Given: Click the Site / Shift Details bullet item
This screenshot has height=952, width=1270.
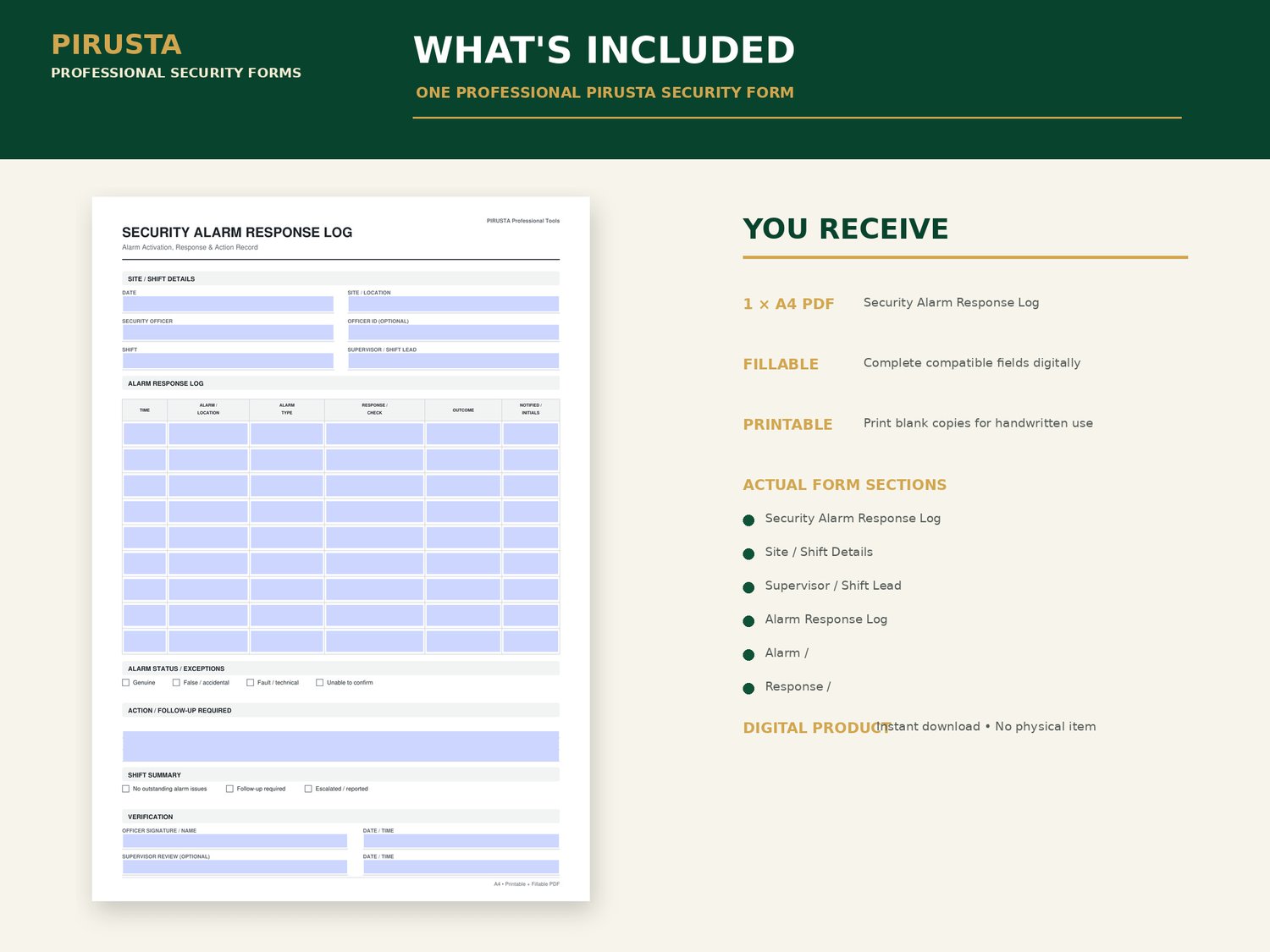Looking at the screenshot, I should tap(819, 552).
